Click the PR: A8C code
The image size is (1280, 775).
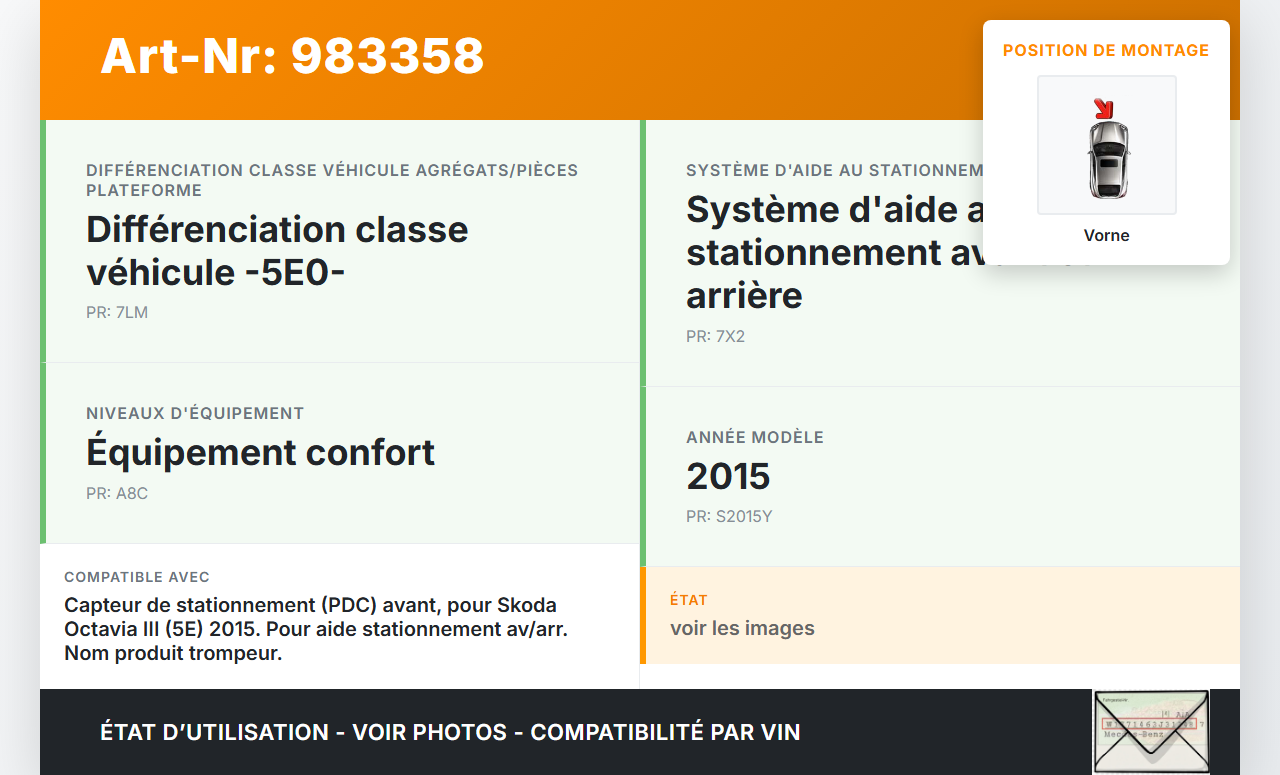[x=117, y=493]
